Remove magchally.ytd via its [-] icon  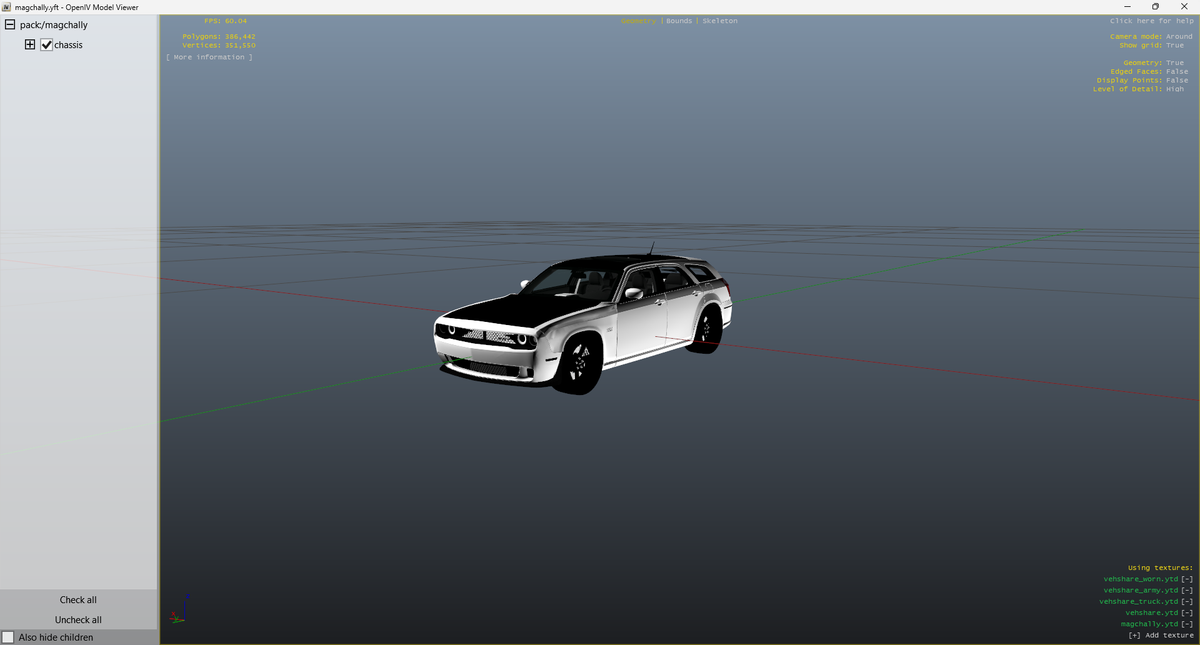click(1187, 624)
